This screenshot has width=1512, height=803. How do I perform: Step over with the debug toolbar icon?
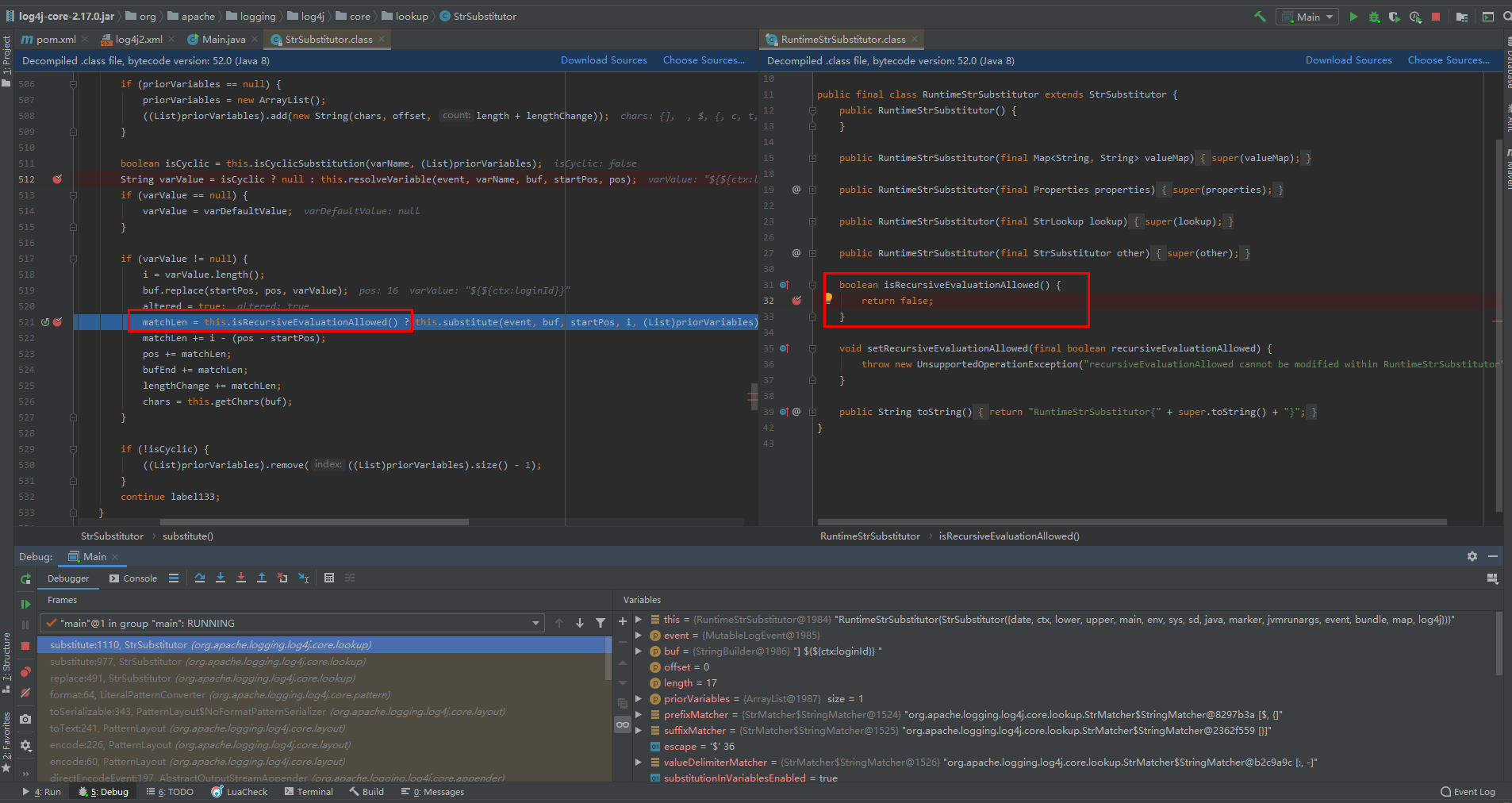click(x=200, y=578)
